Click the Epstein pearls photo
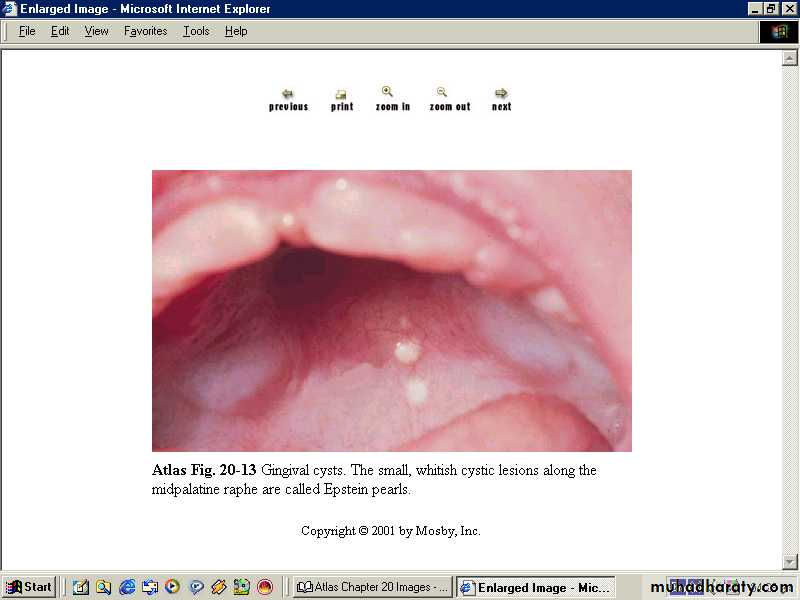The width and height of the screenshot is (800, 600). [x=391, y=310]
